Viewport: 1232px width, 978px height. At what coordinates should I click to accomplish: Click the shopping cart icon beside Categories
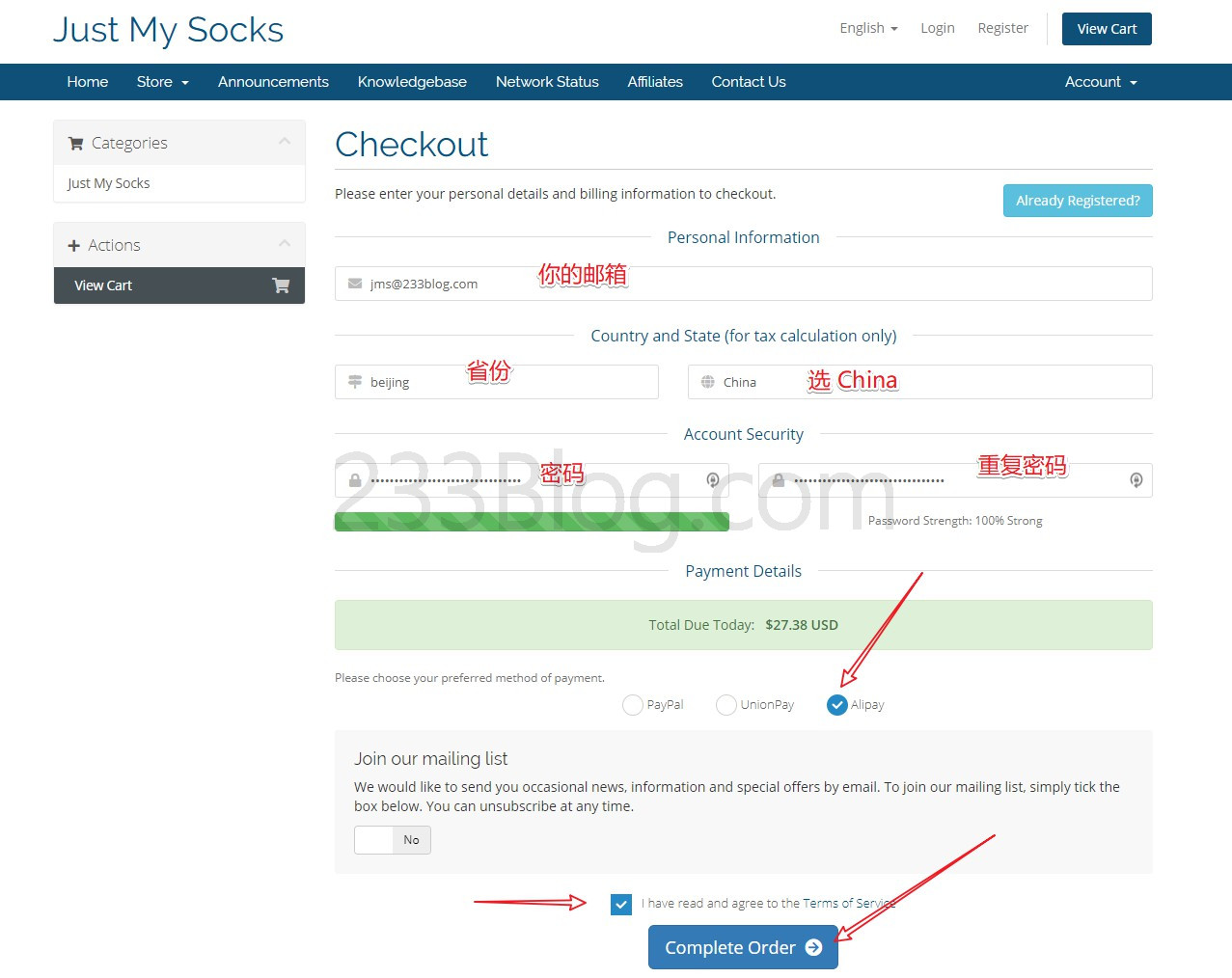pos(75,144)
